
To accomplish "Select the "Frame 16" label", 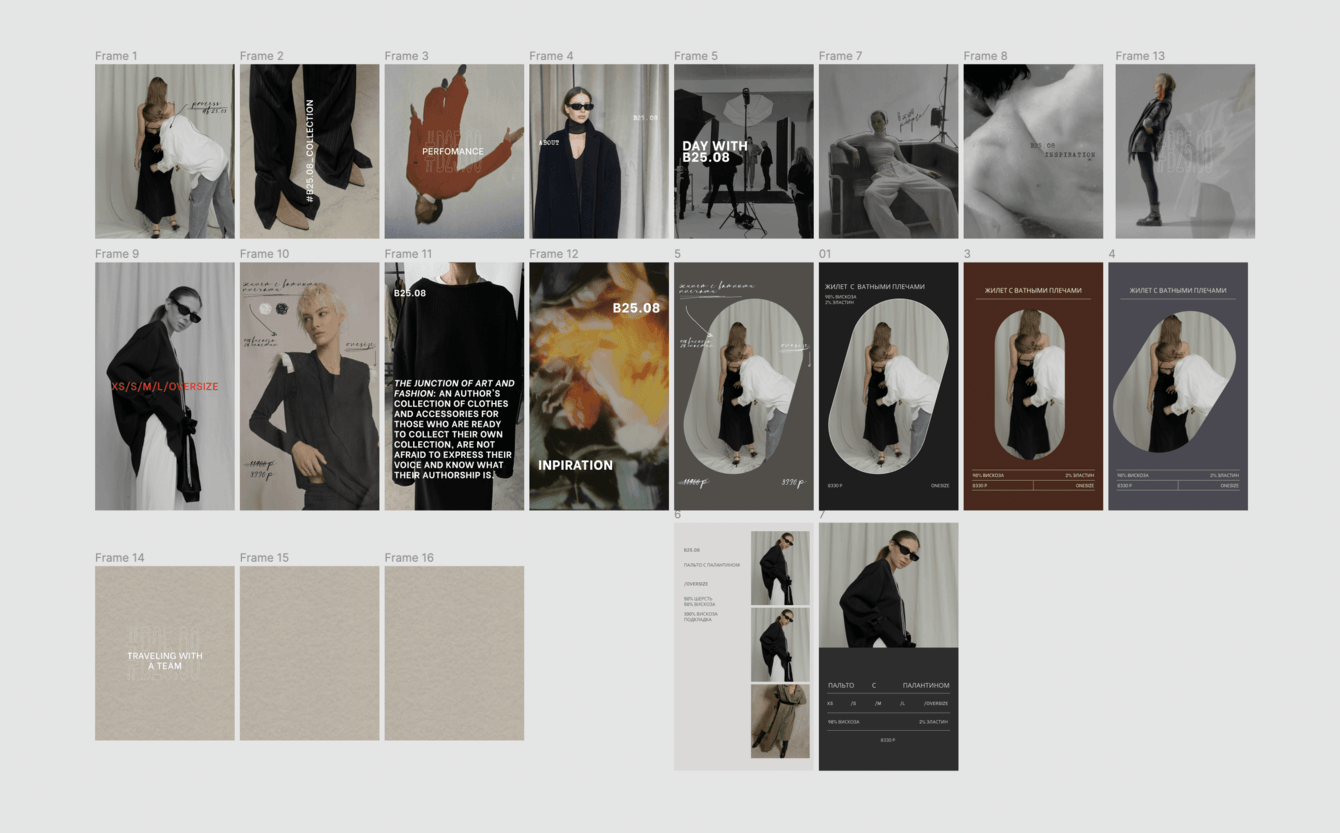I will click(x=410, y=558).
